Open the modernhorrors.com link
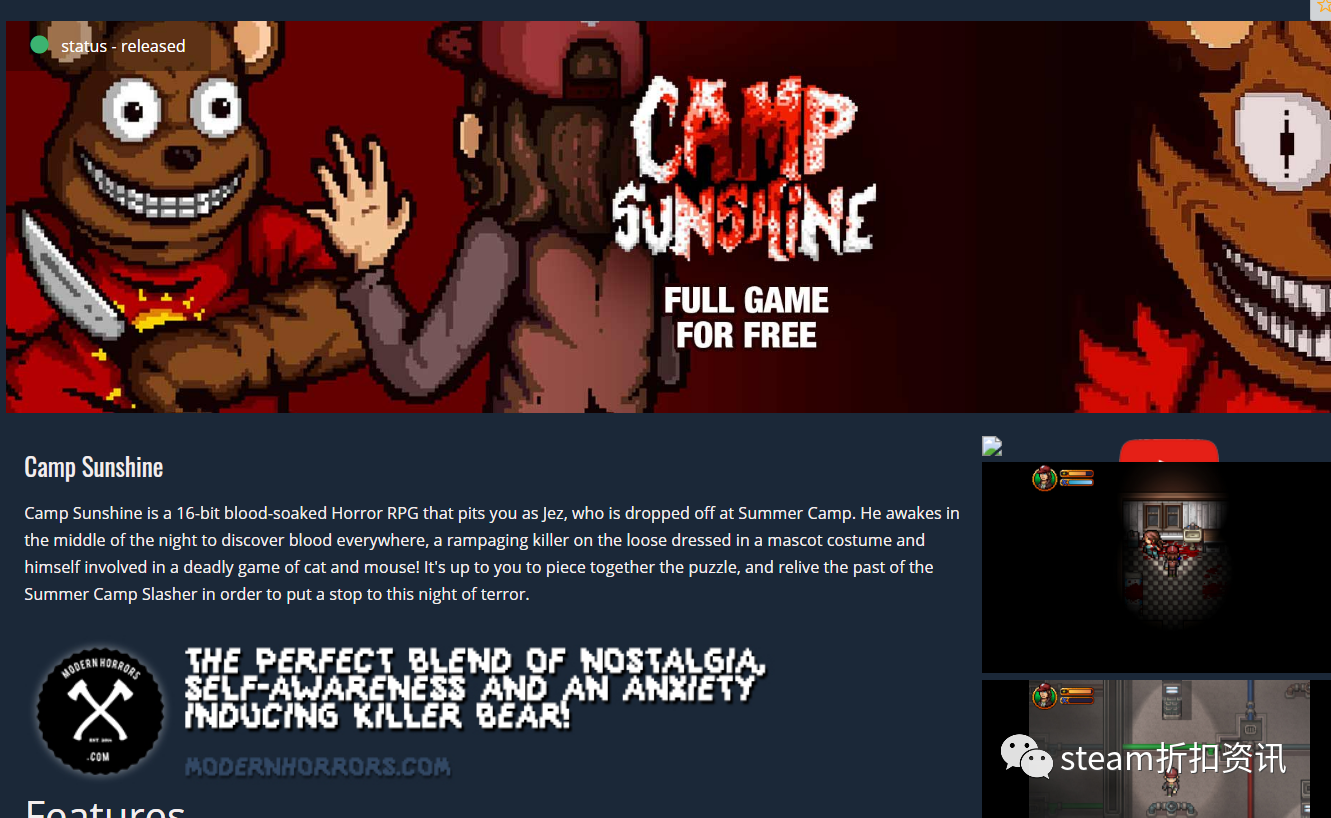The height and width of the screenshot is (818, 1331). pos(317,767)
